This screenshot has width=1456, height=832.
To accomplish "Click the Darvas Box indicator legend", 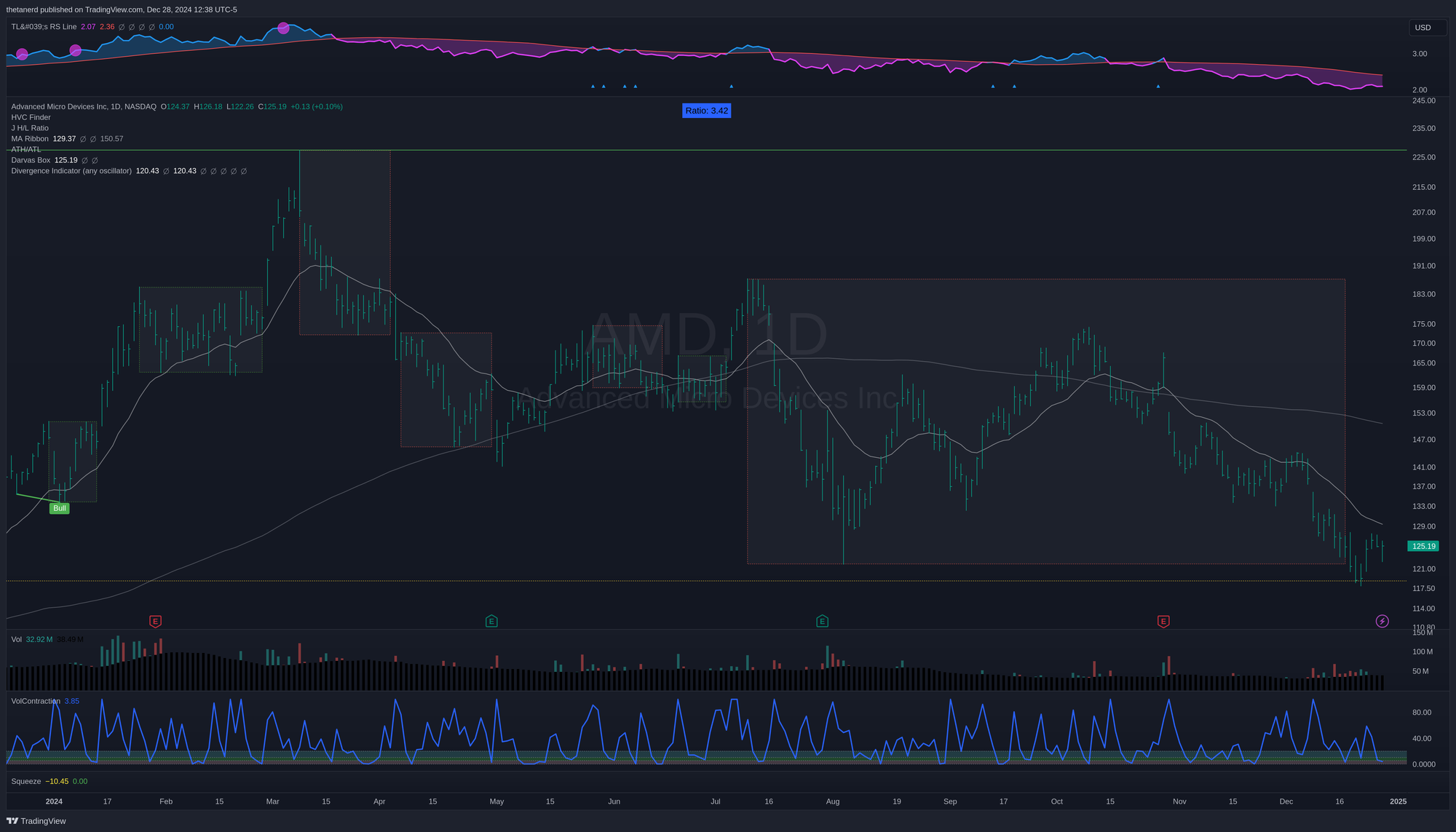I will click(x=31, y=160).
